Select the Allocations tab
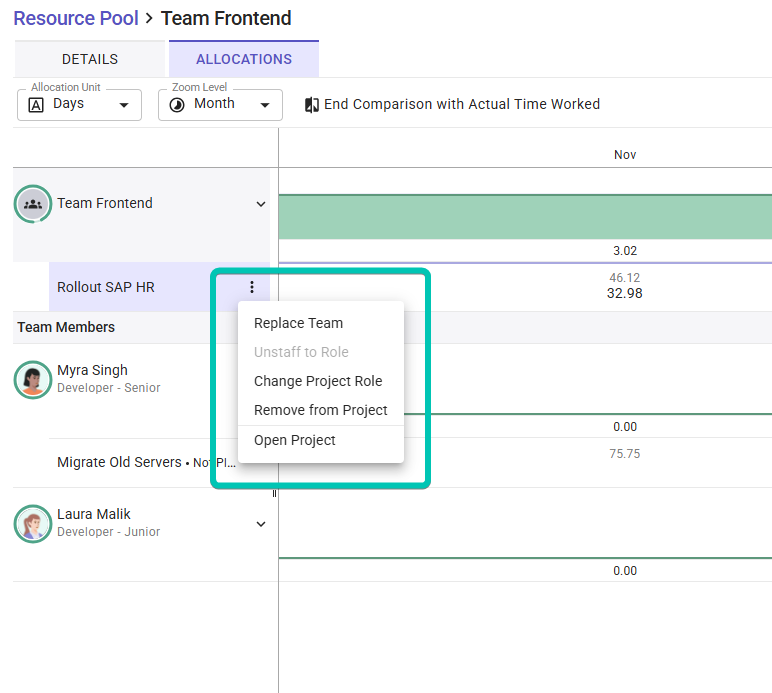772x693 pixels. click(x=244, y=59)
